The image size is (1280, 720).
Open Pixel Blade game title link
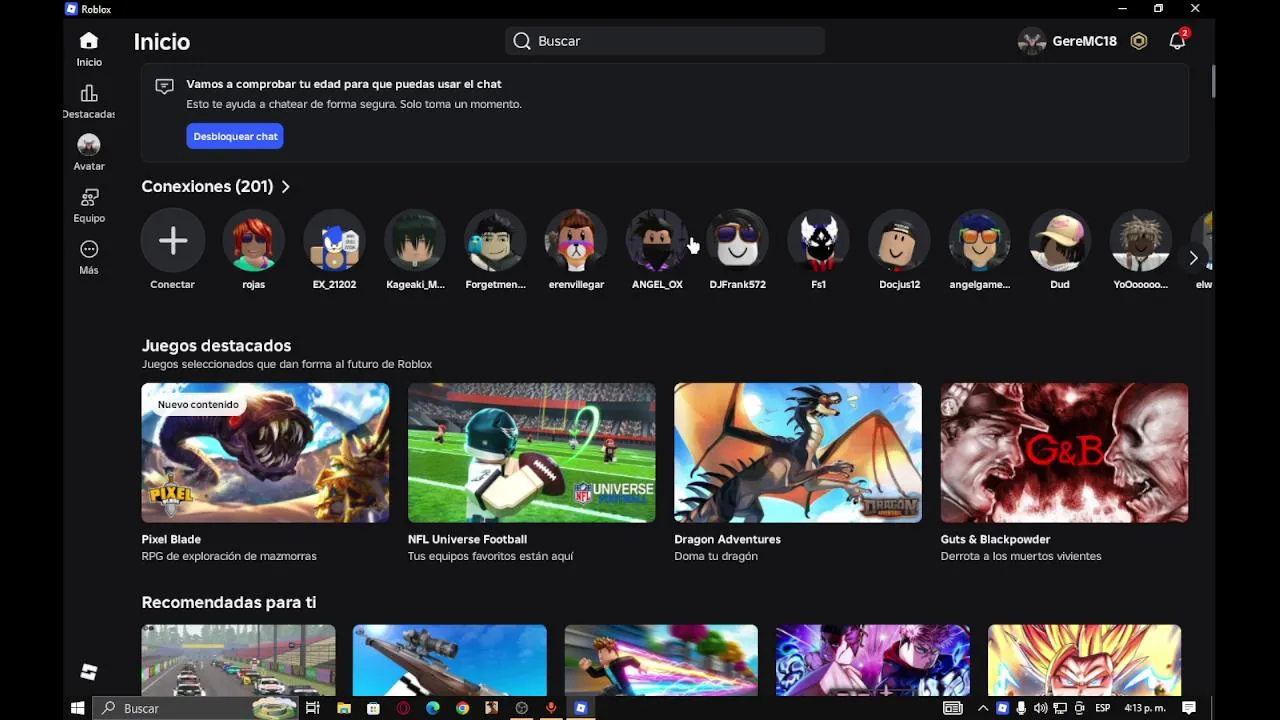[171, 539]
